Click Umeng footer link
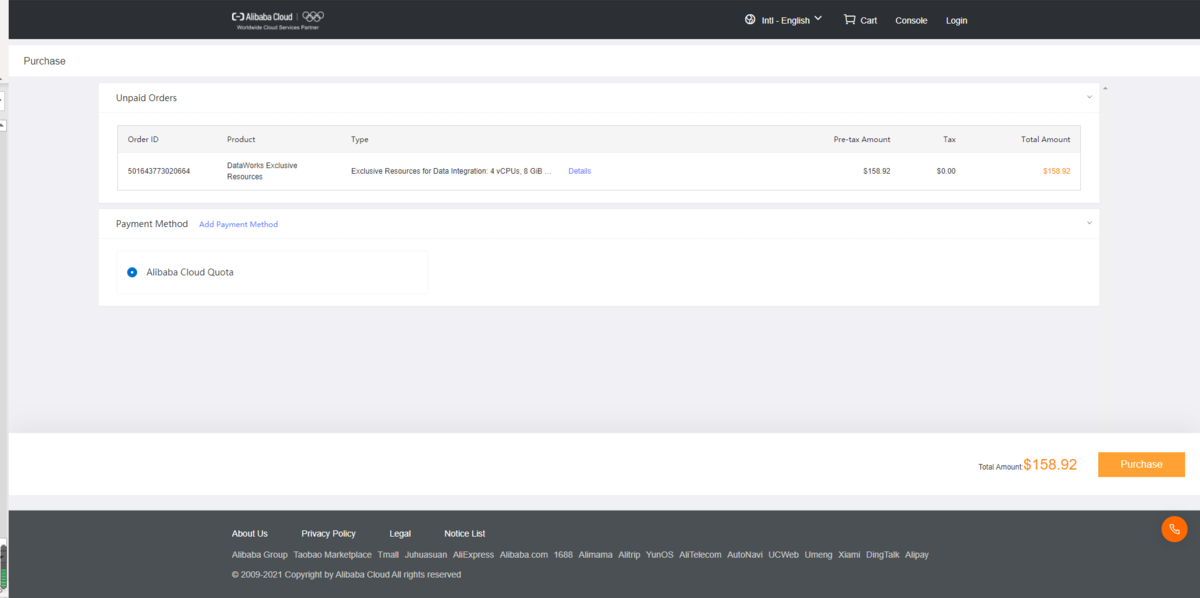 (818, 554)
